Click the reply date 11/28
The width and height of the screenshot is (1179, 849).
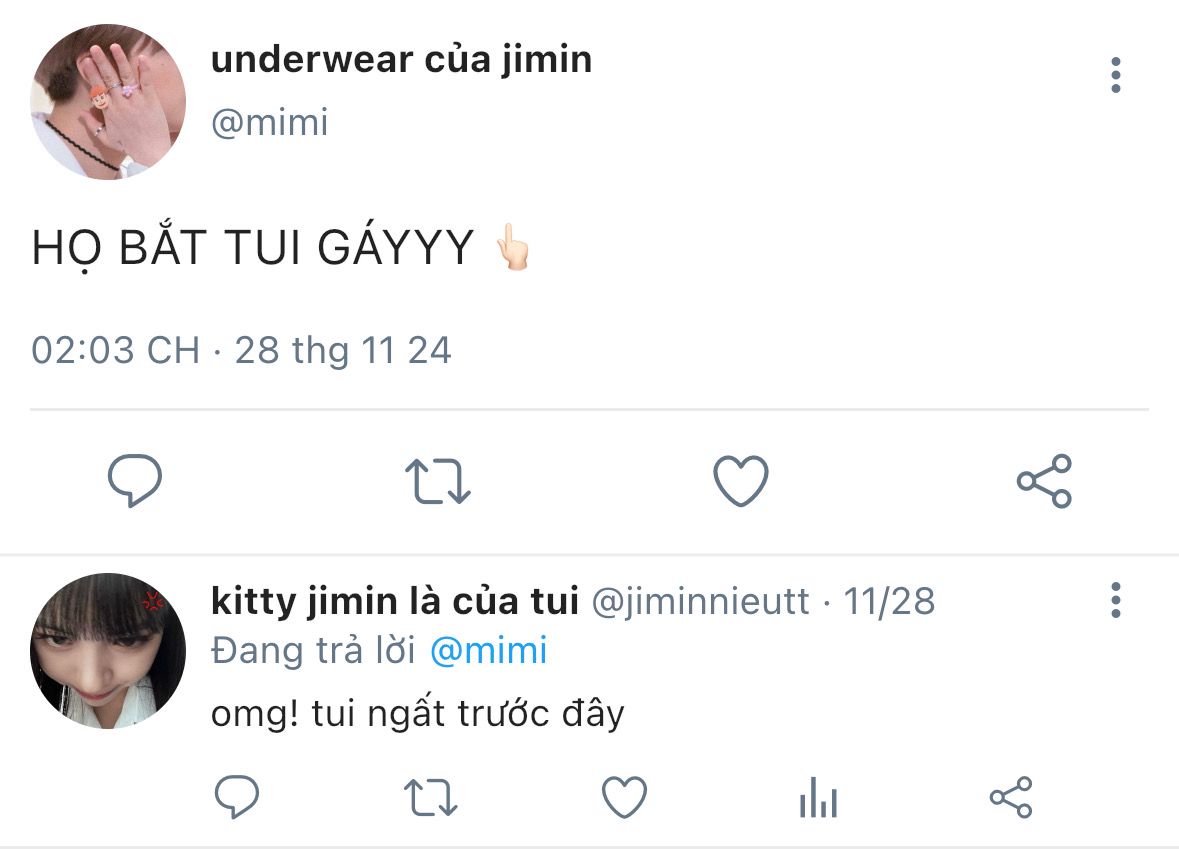889,601
